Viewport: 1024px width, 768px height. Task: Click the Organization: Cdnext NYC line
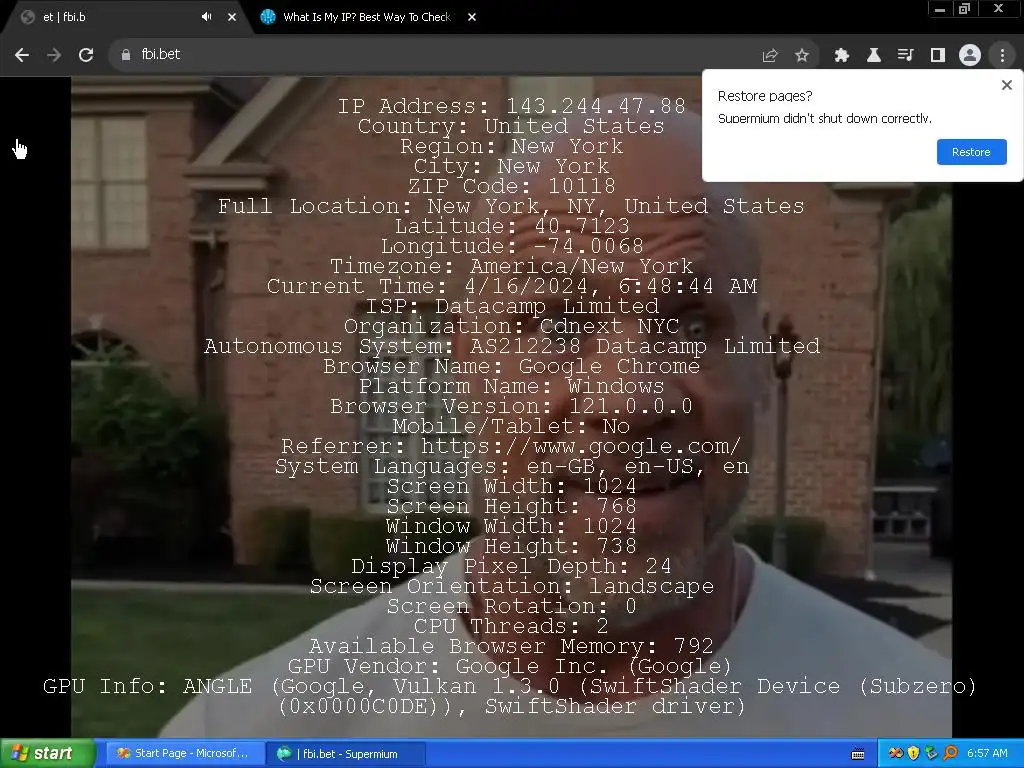[x=511, y=326]
